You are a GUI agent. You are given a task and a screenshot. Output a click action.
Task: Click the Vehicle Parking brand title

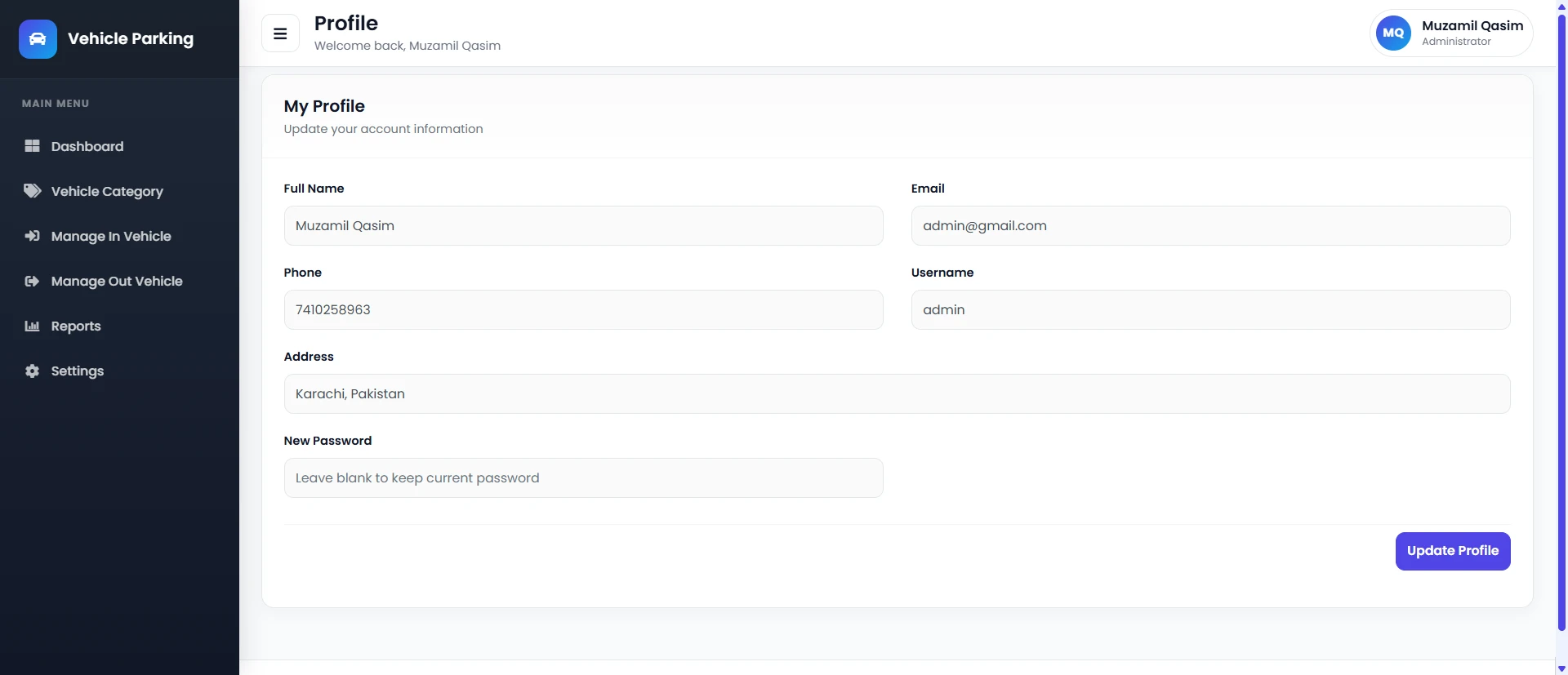point(131,38)
